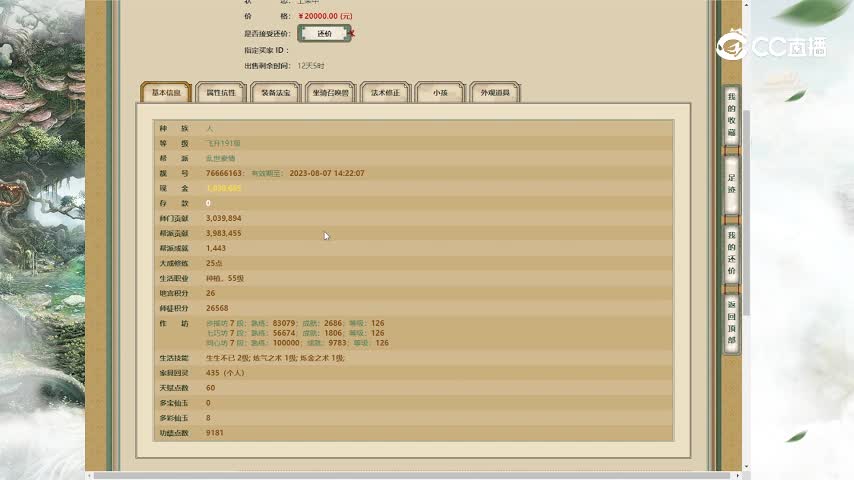The height and width of the screenshot is (480, 854).
Task: Open the 法术修正 tab
Action: 385,93
